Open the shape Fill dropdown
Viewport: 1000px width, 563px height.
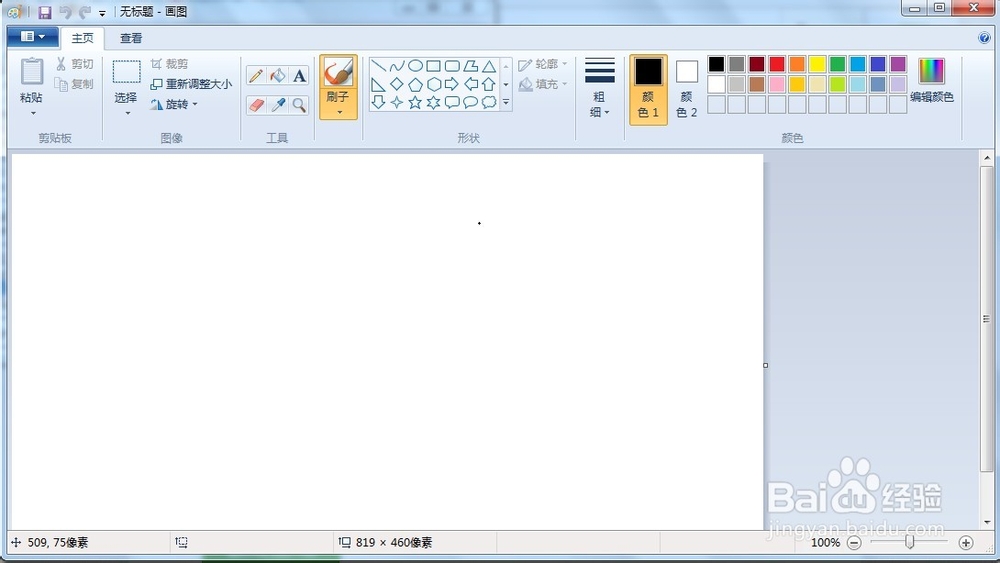click(543, 84)
